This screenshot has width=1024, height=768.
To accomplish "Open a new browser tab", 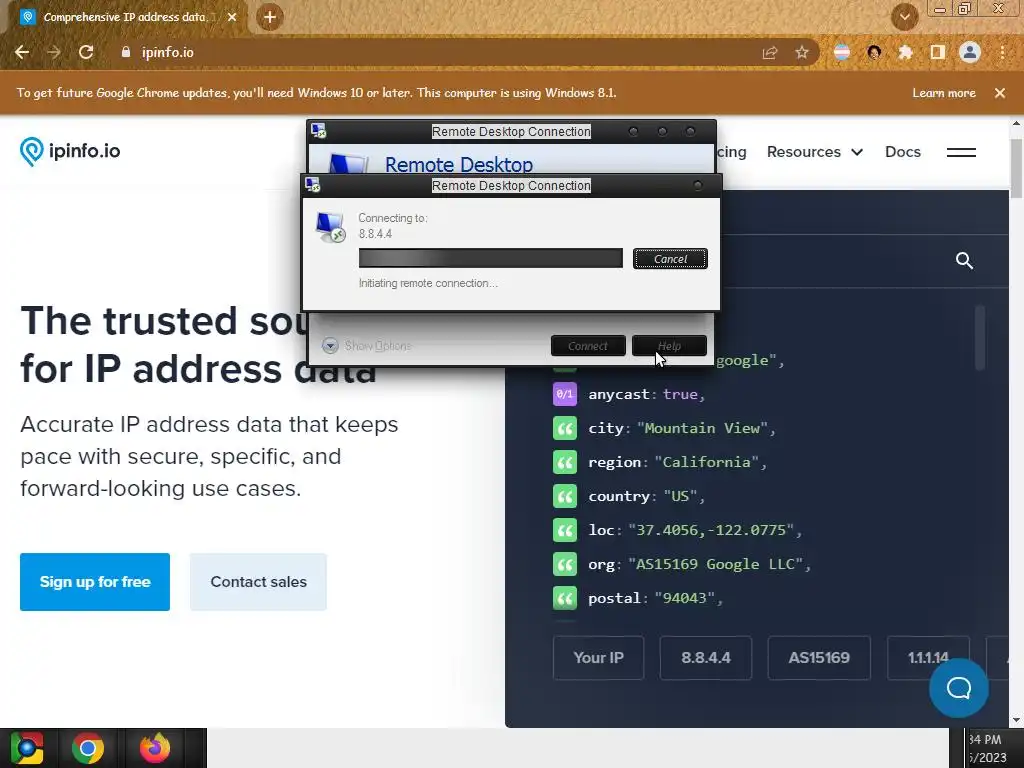I will [x=270, y=17].
